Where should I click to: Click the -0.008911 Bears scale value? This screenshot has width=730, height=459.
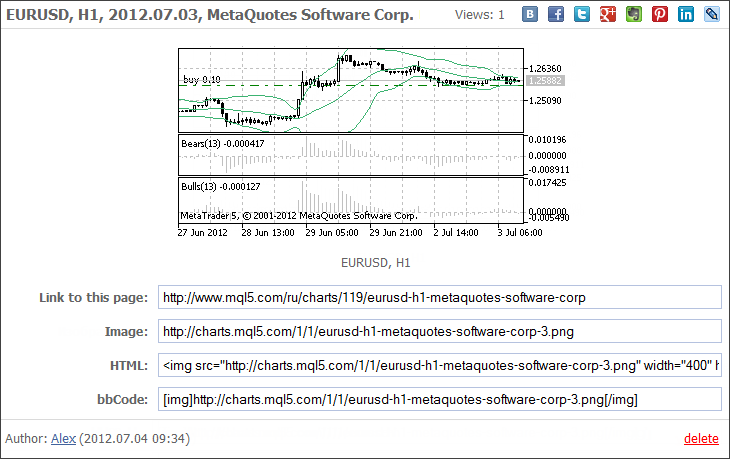548,170
